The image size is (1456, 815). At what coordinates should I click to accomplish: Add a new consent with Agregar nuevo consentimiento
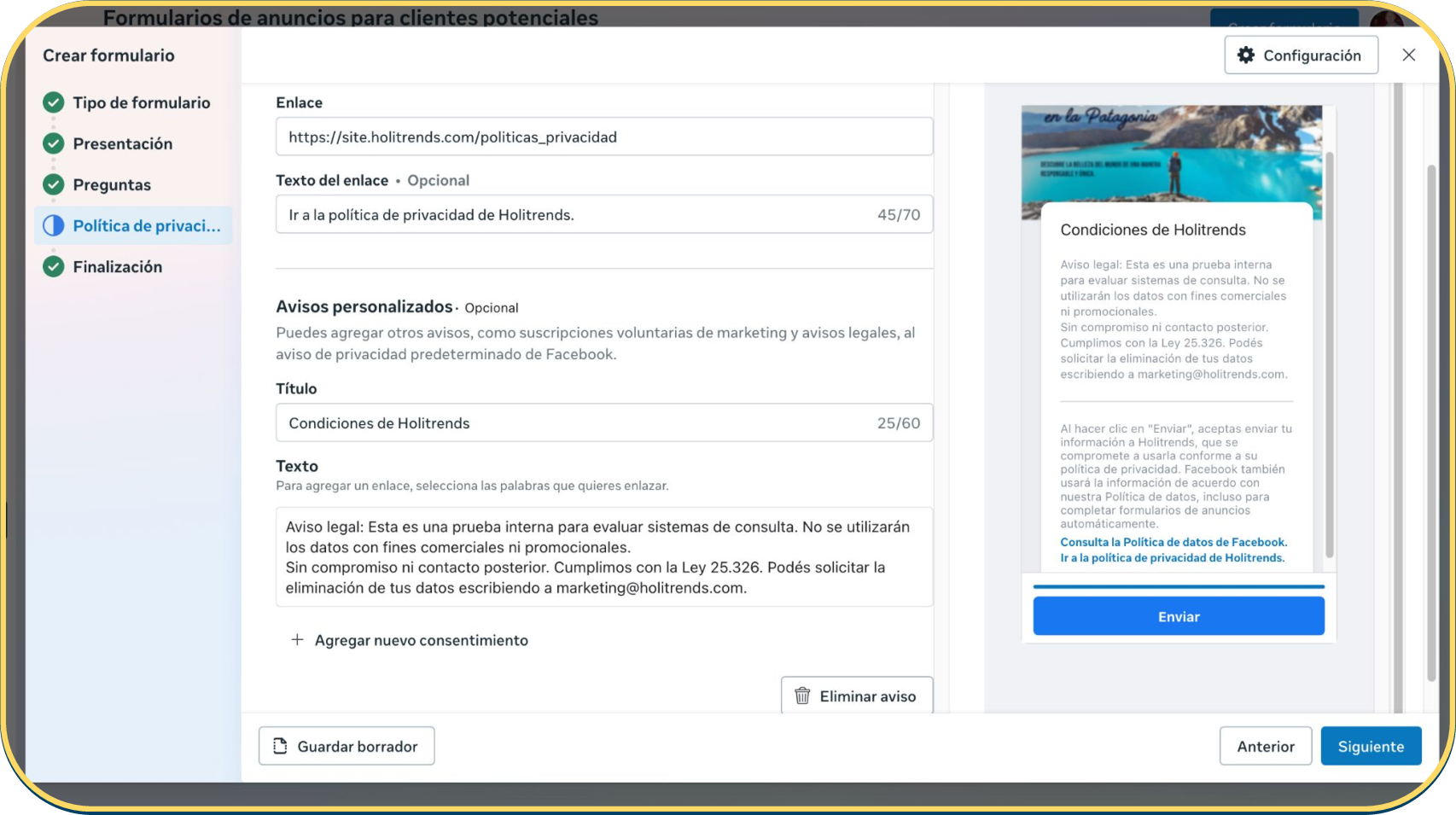point(410,640)
